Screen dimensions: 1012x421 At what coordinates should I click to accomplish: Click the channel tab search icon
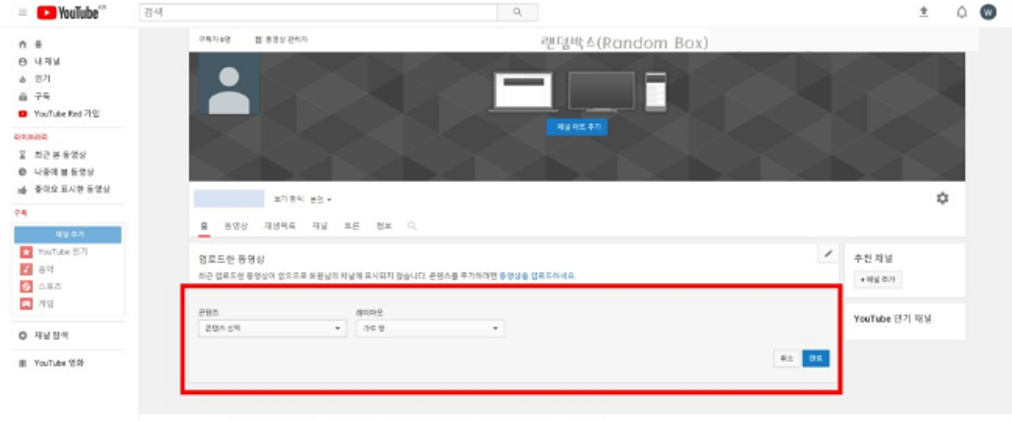(412, 226)
